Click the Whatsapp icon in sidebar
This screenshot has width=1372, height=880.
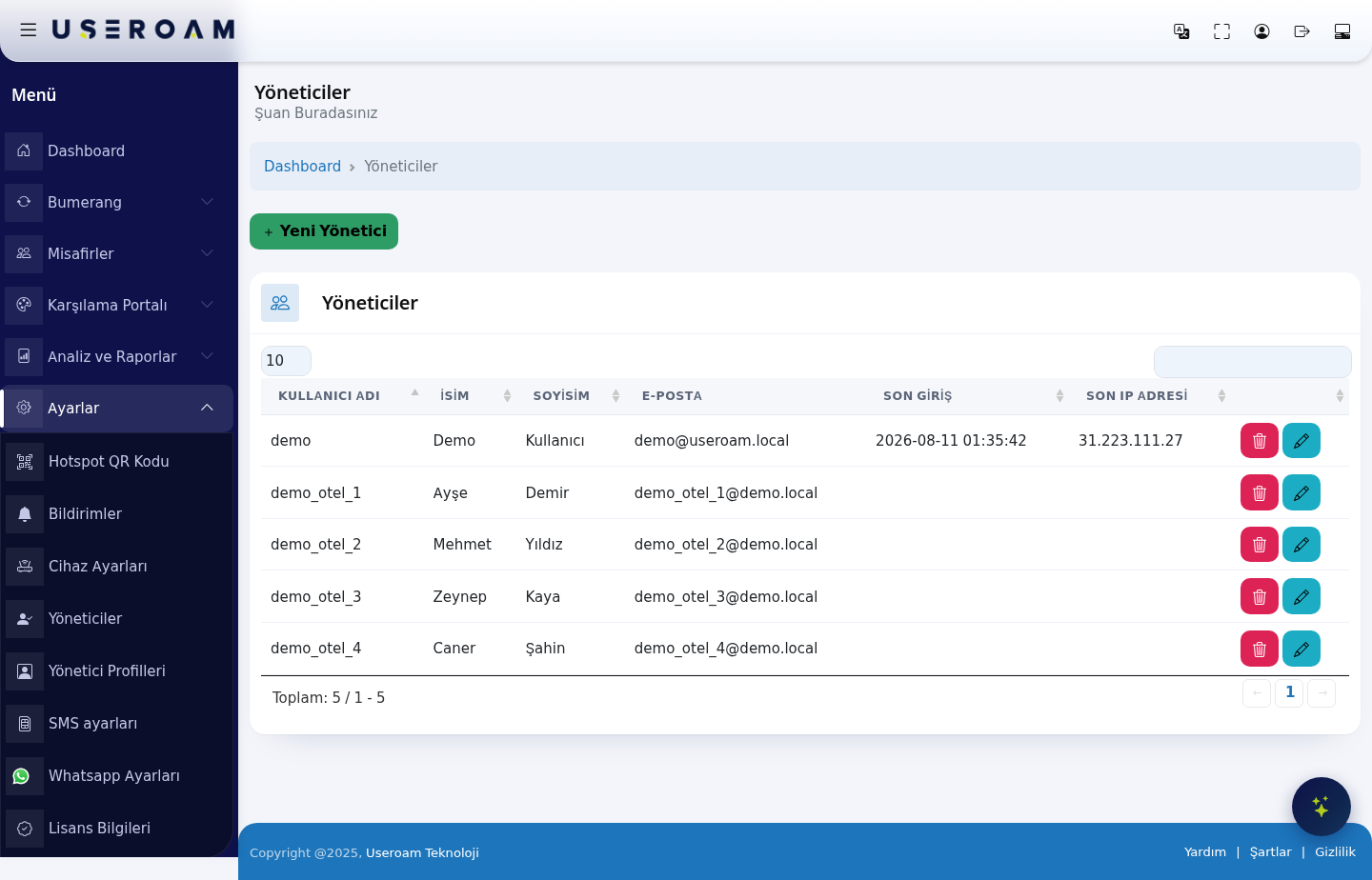click(x=21, y=776)
